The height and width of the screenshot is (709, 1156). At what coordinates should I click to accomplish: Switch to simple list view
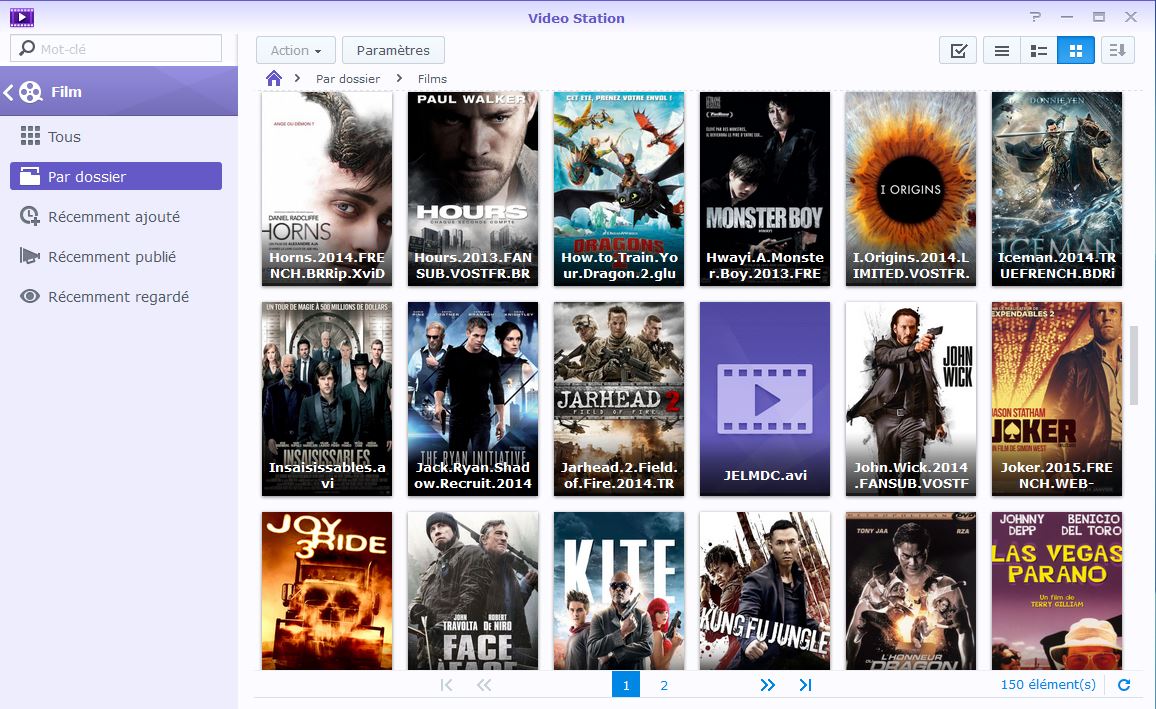tap(1001, 50)
